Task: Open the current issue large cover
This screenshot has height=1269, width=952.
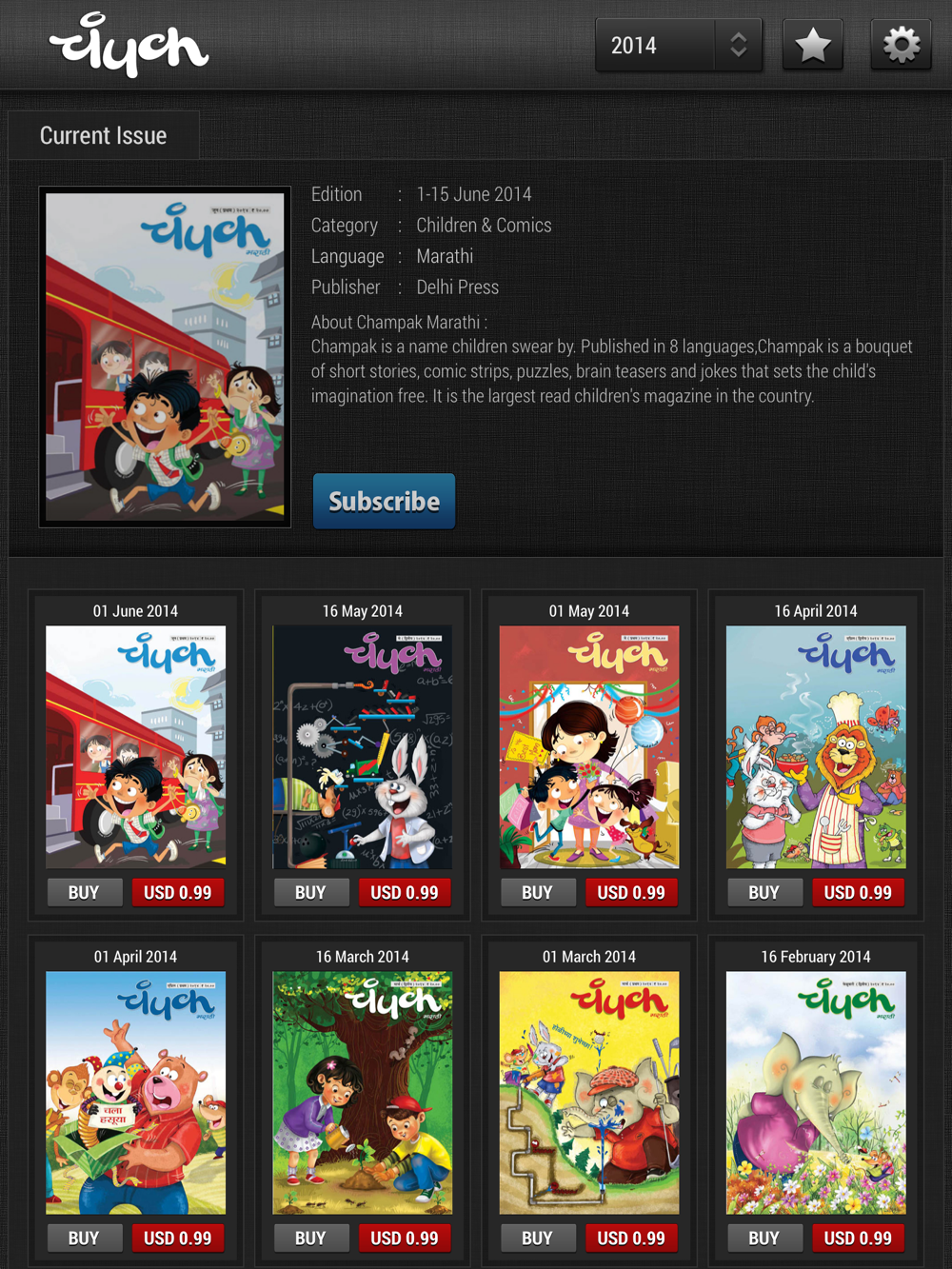Action: pyautogui.click(x=165, y=357)
